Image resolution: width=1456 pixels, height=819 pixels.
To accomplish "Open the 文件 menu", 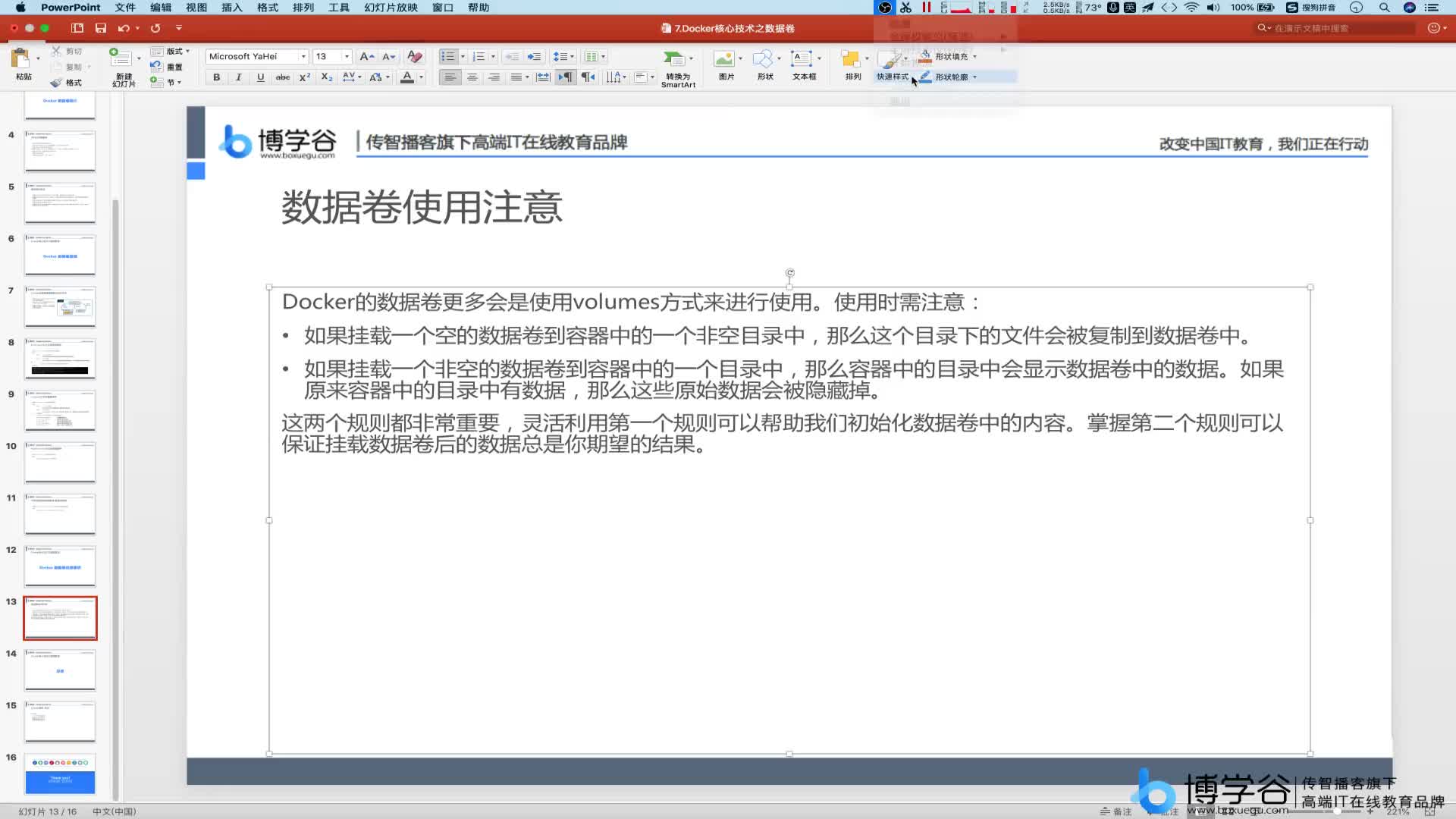I will click(x=125, y=8).
